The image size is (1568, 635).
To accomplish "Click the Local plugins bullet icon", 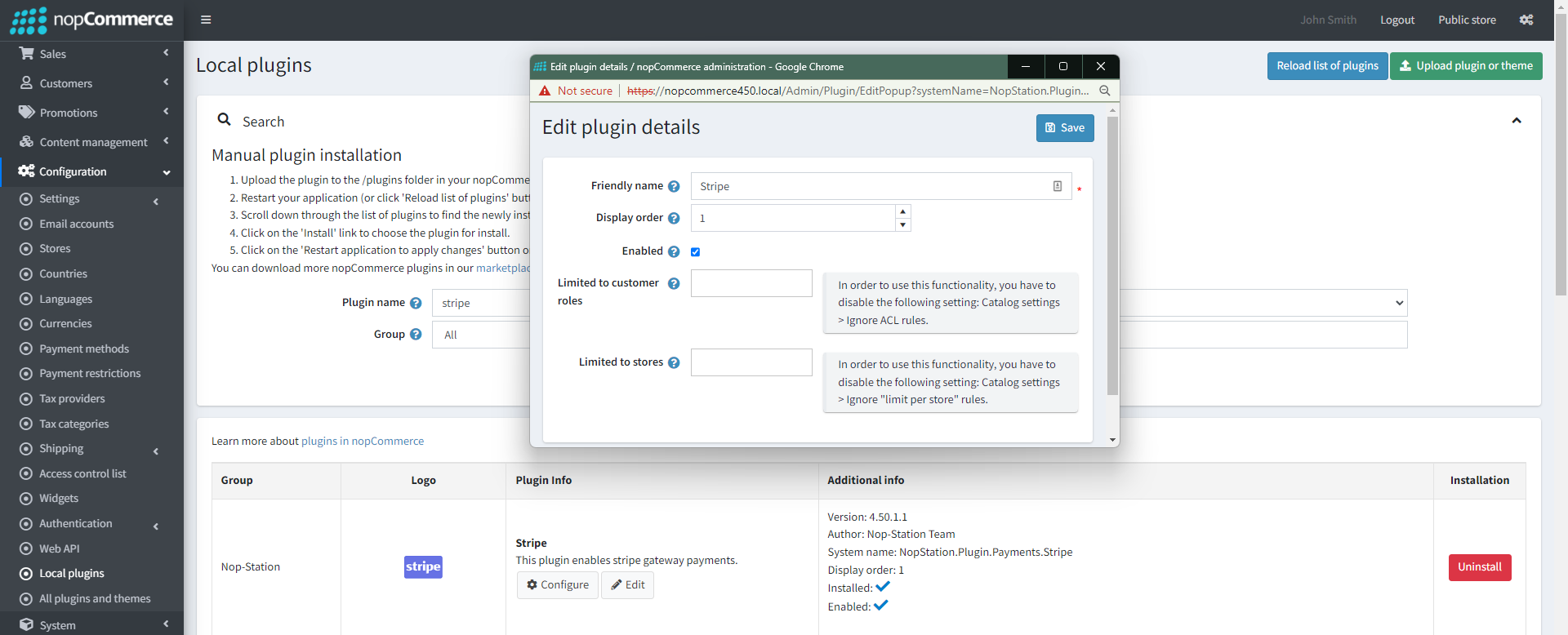I will point(26,574).
